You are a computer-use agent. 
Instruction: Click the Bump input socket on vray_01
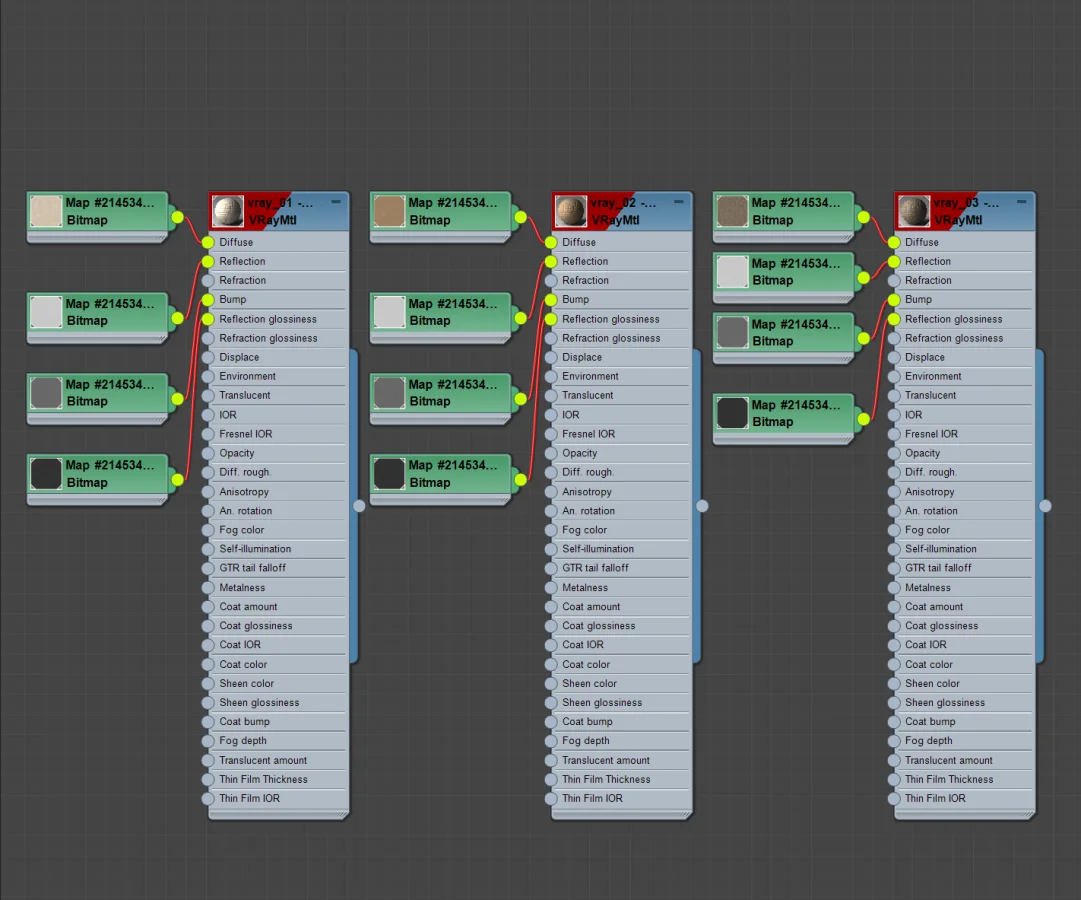[x=208, y=299]
